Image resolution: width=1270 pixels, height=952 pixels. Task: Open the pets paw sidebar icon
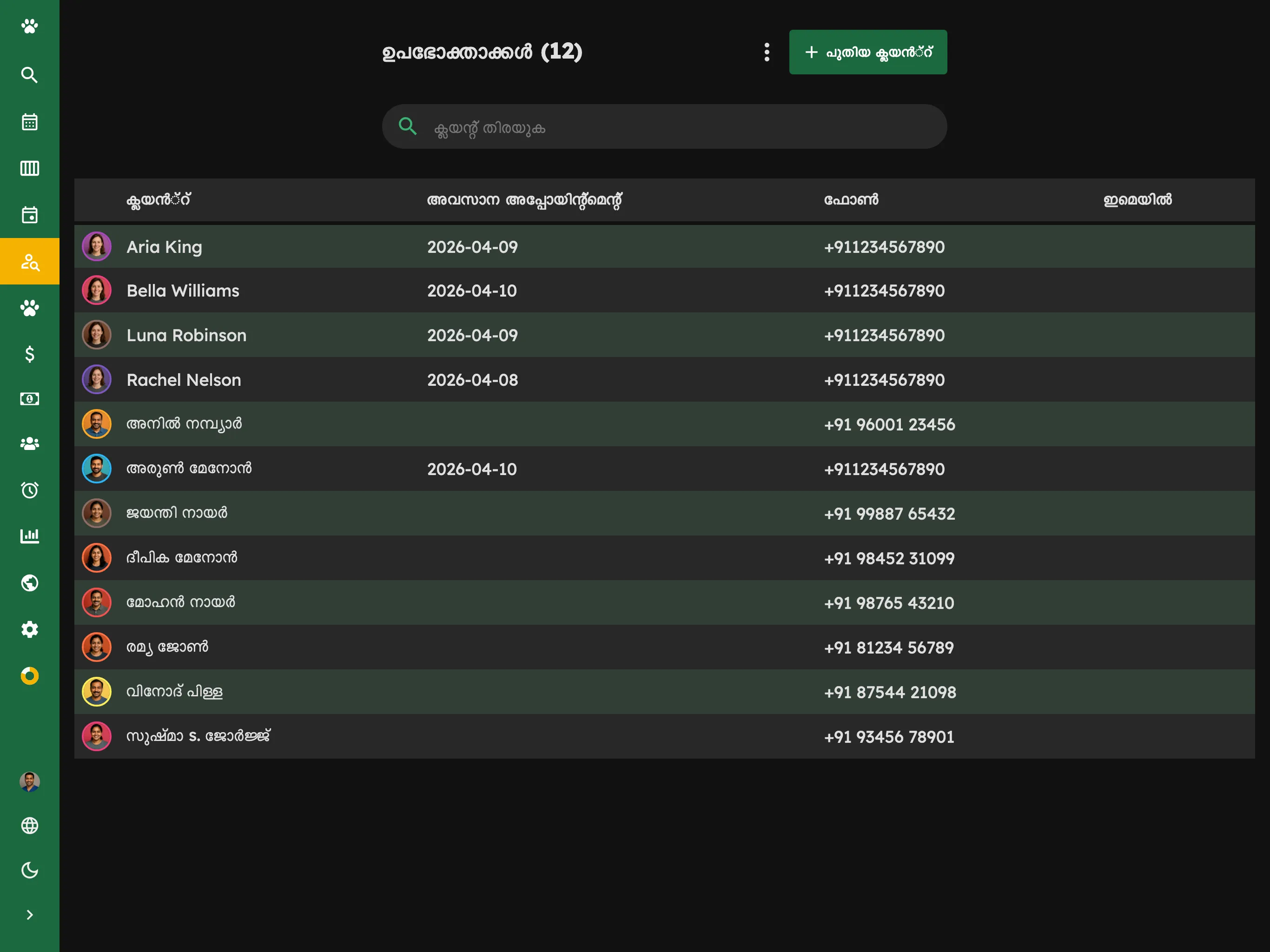29,308
